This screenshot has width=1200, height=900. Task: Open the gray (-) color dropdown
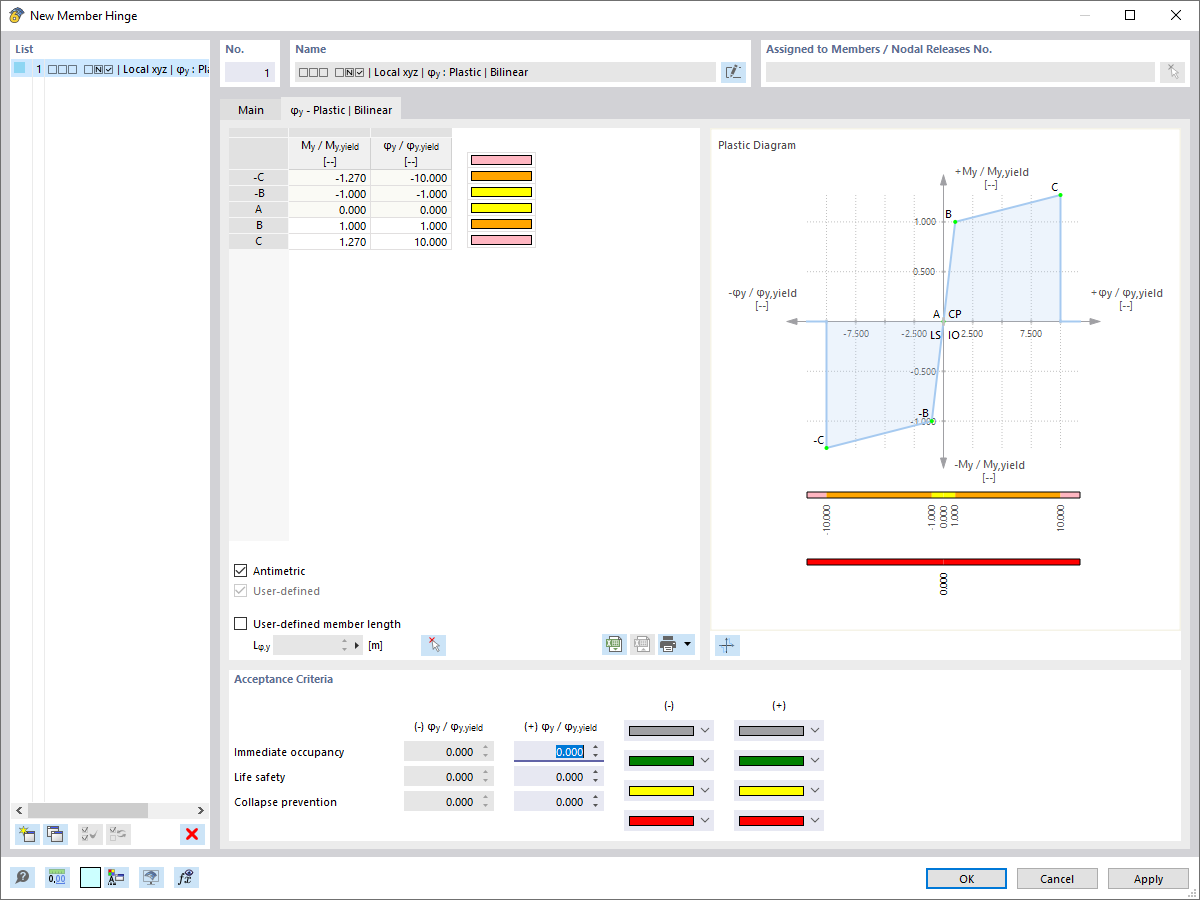pyautogui.click(x=705, y=731)
